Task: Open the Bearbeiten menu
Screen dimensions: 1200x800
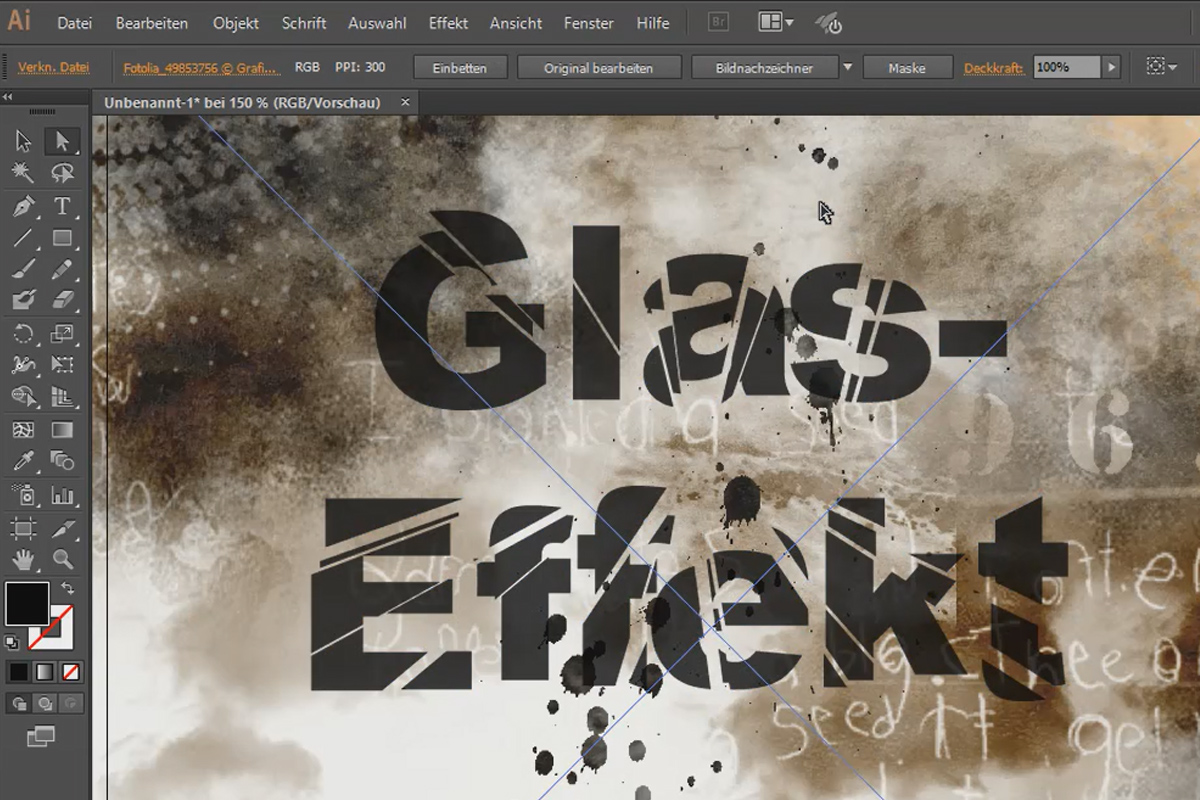Action: (x=151, y=23)
